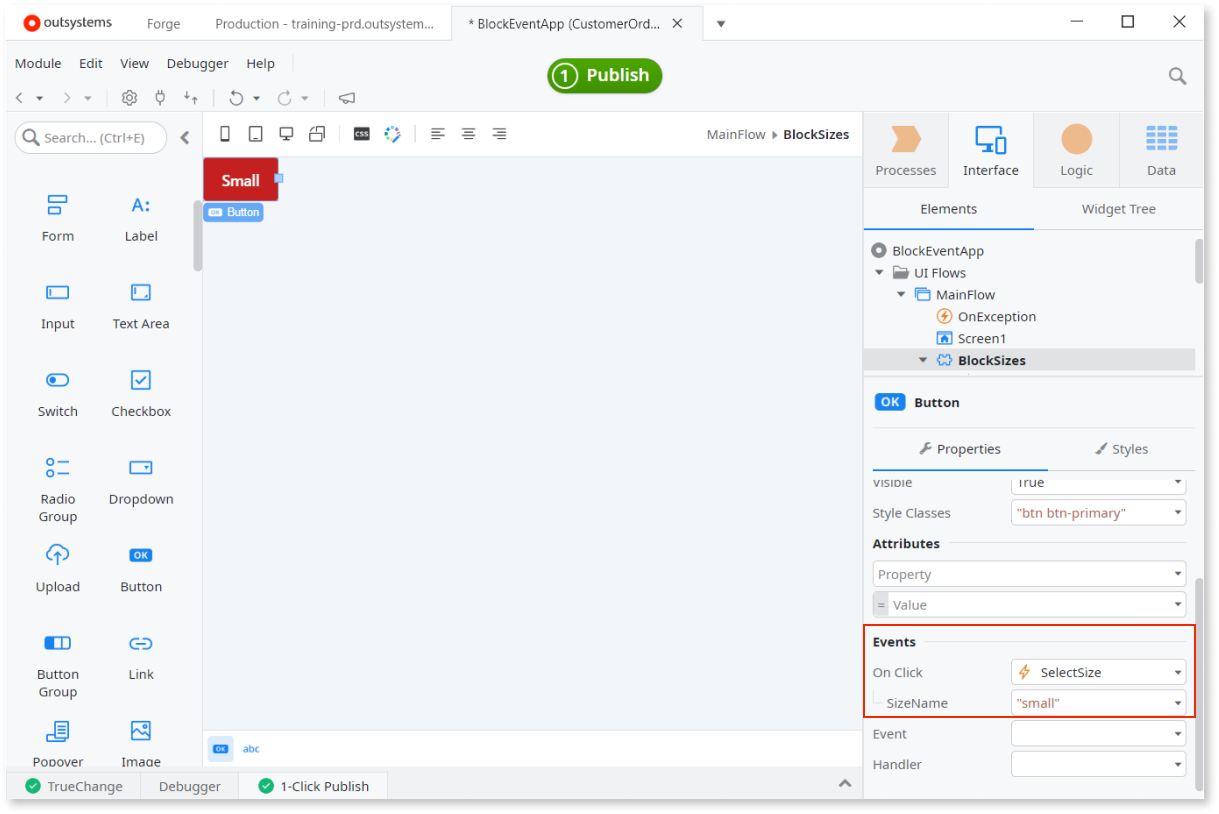Select the Radio Group widget

[57, 490]
